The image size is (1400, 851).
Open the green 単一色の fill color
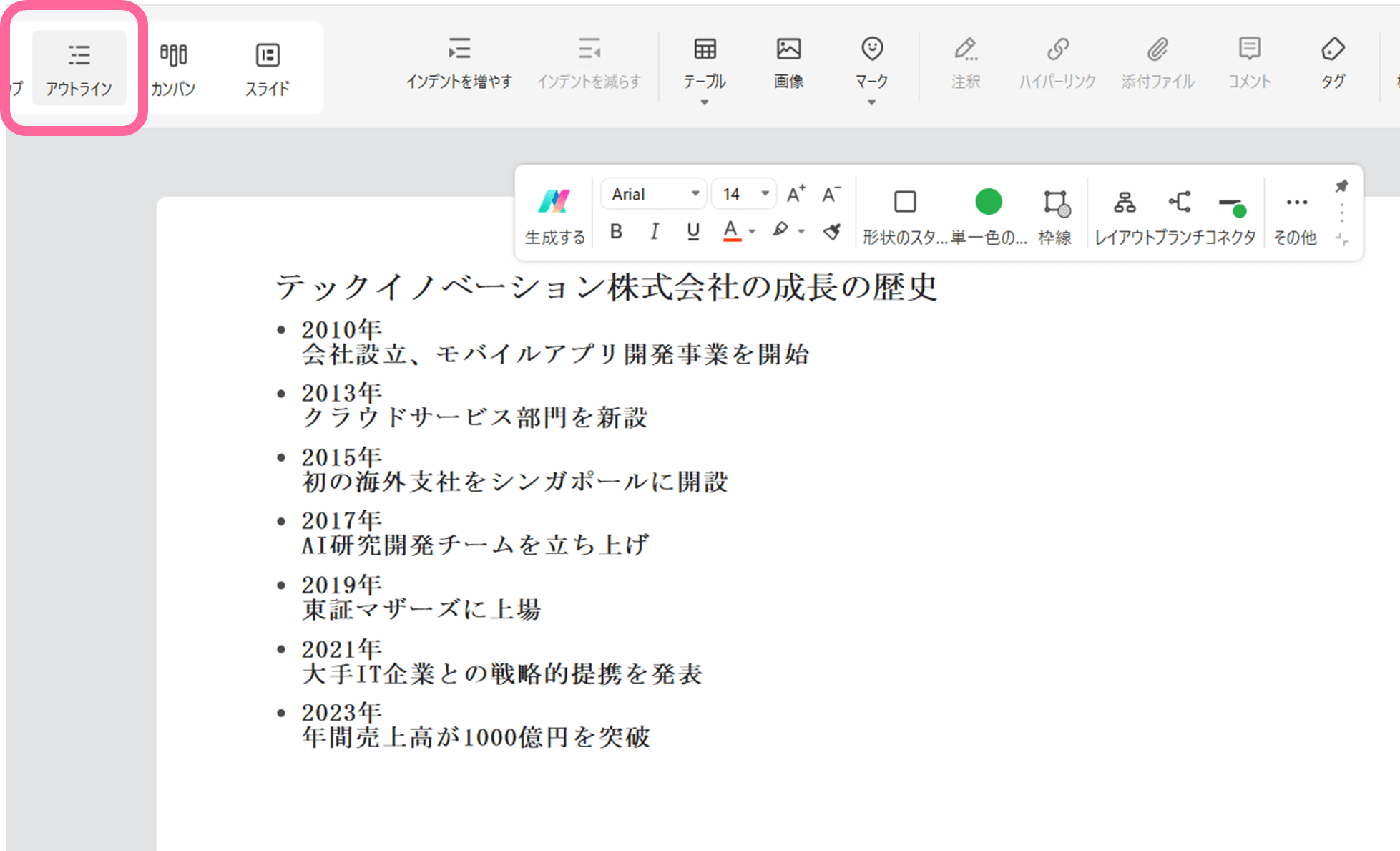[x=989, y=217]
